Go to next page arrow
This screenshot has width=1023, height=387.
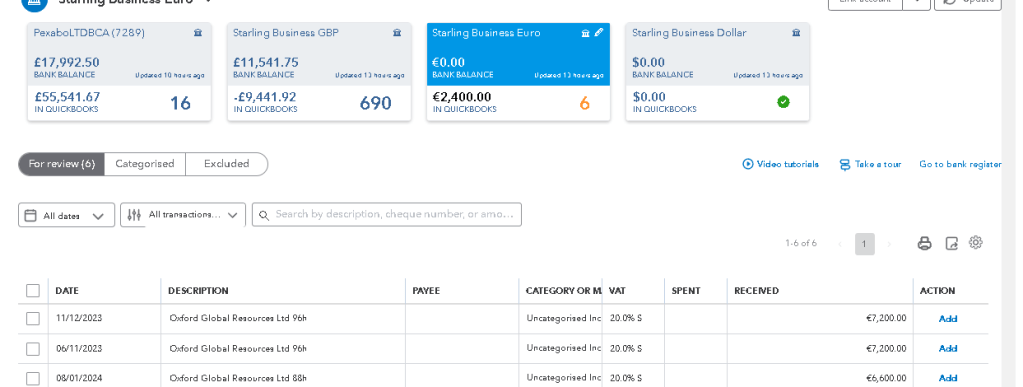(x=889, y=244)
